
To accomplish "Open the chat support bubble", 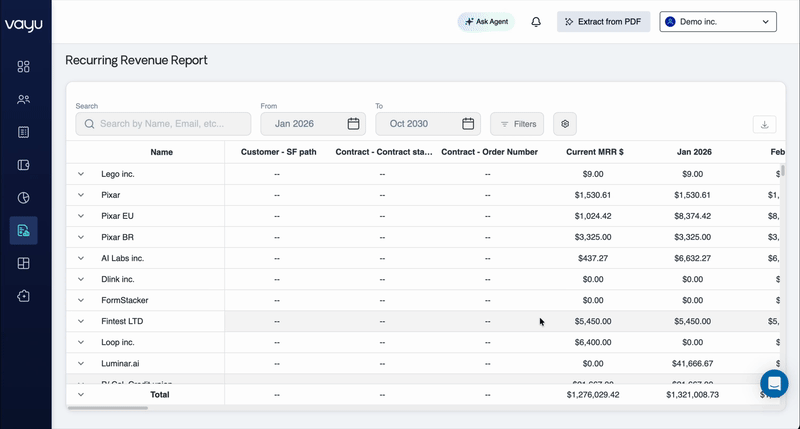I will [774, 383].
